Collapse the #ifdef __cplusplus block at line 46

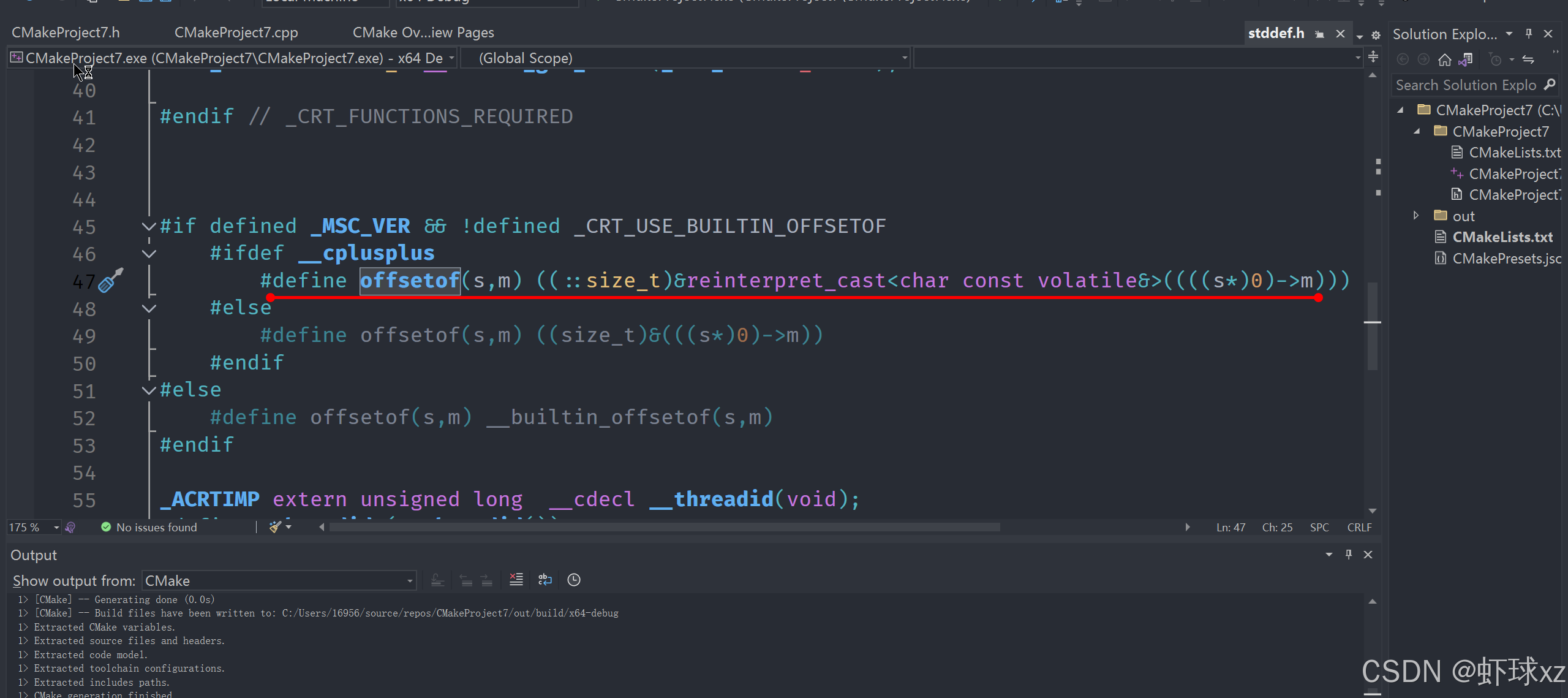click(x=149, y=254)
